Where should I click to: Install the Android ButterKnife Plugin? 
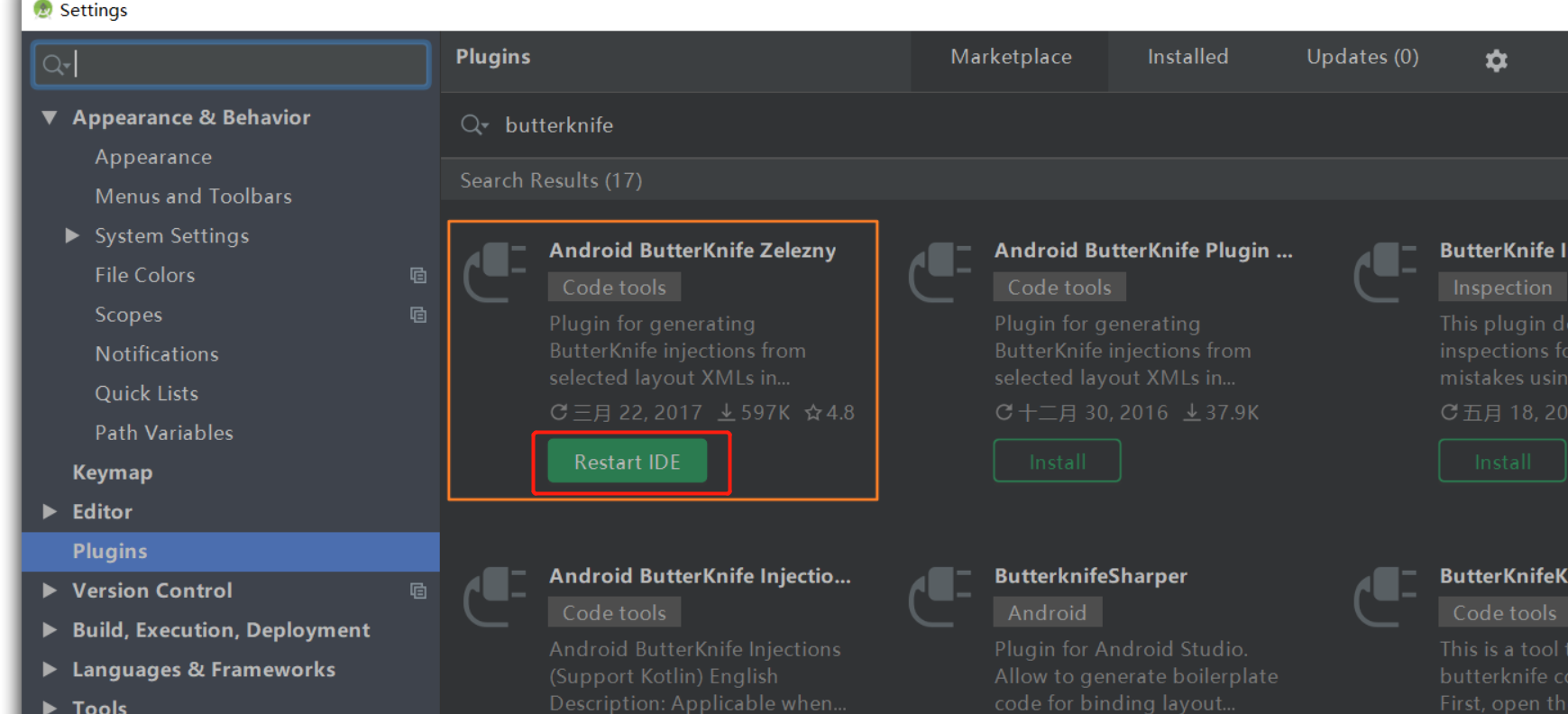coord(1057,462)
